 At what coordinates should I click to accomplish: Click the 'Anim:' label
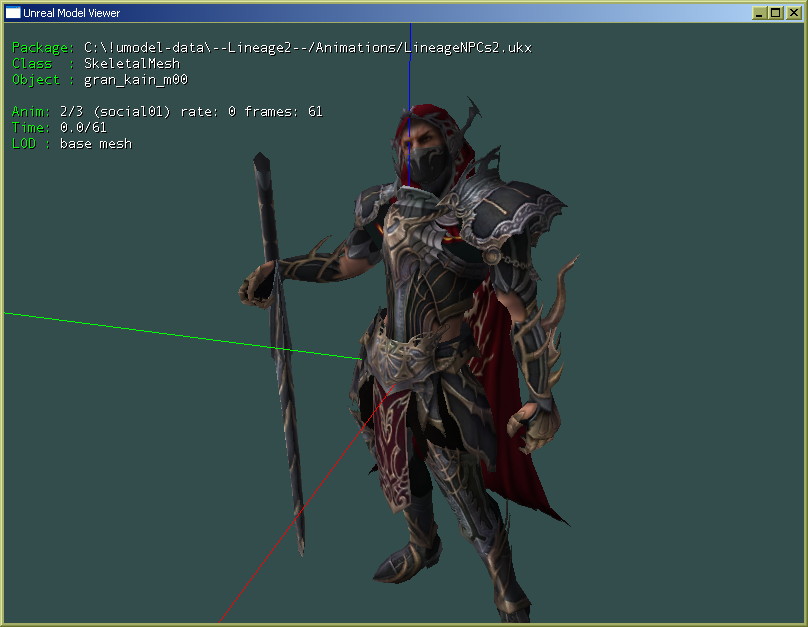pyautogui.click(x=31, y=111)
